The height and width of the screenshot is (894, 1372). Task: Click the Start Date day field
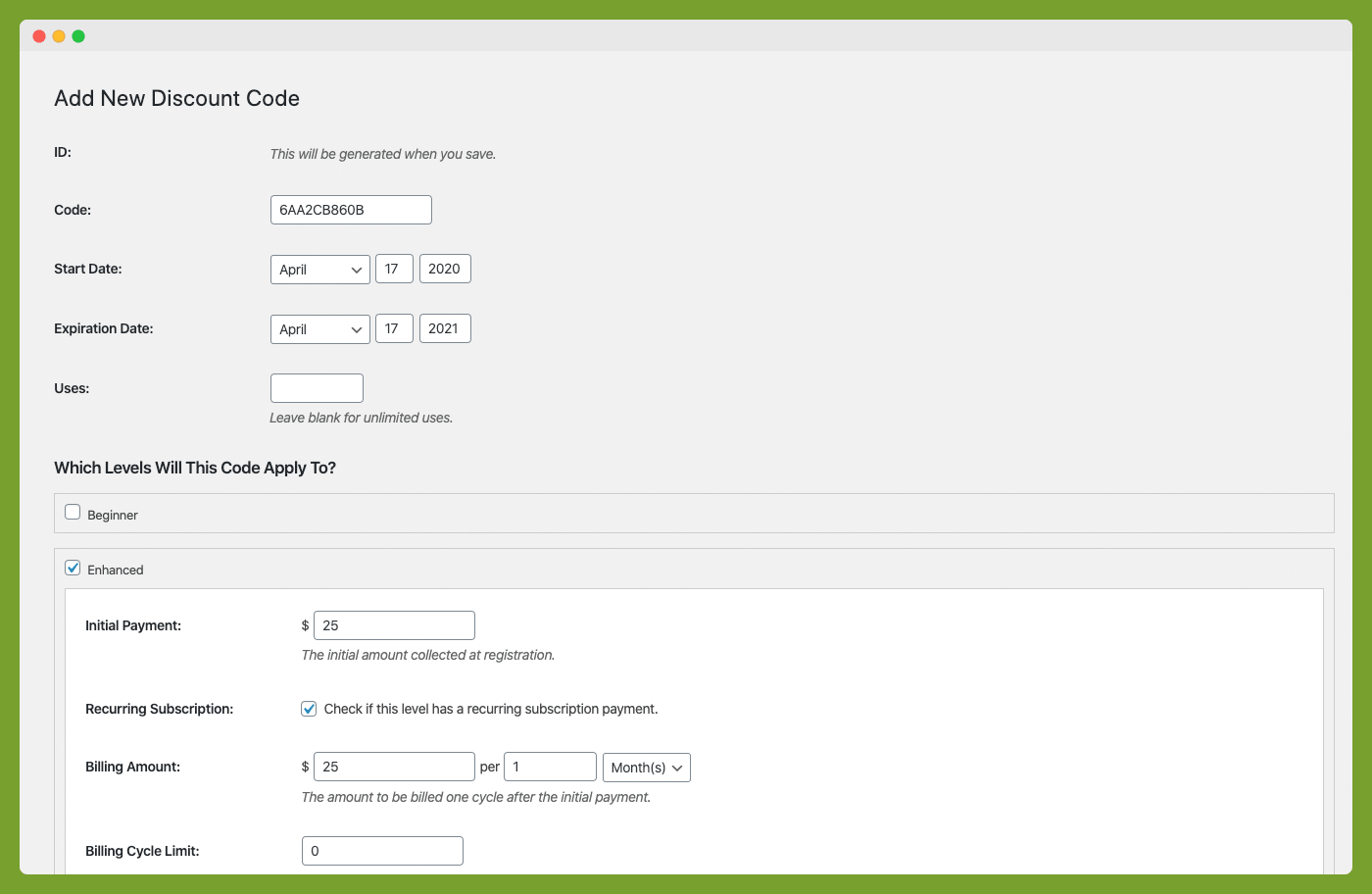394,269
